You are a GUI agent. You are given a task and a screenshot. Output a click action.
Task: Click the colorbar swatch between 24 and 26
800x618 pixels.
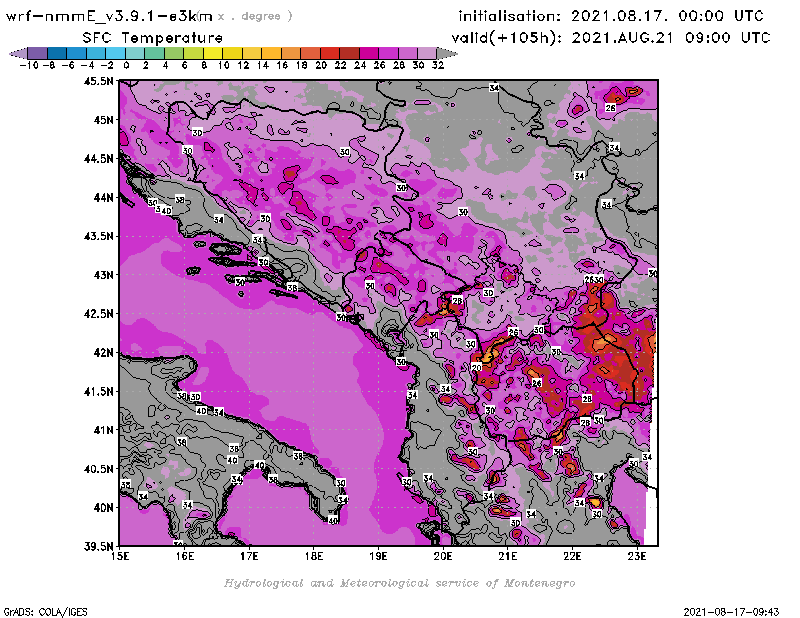point(369,53)
